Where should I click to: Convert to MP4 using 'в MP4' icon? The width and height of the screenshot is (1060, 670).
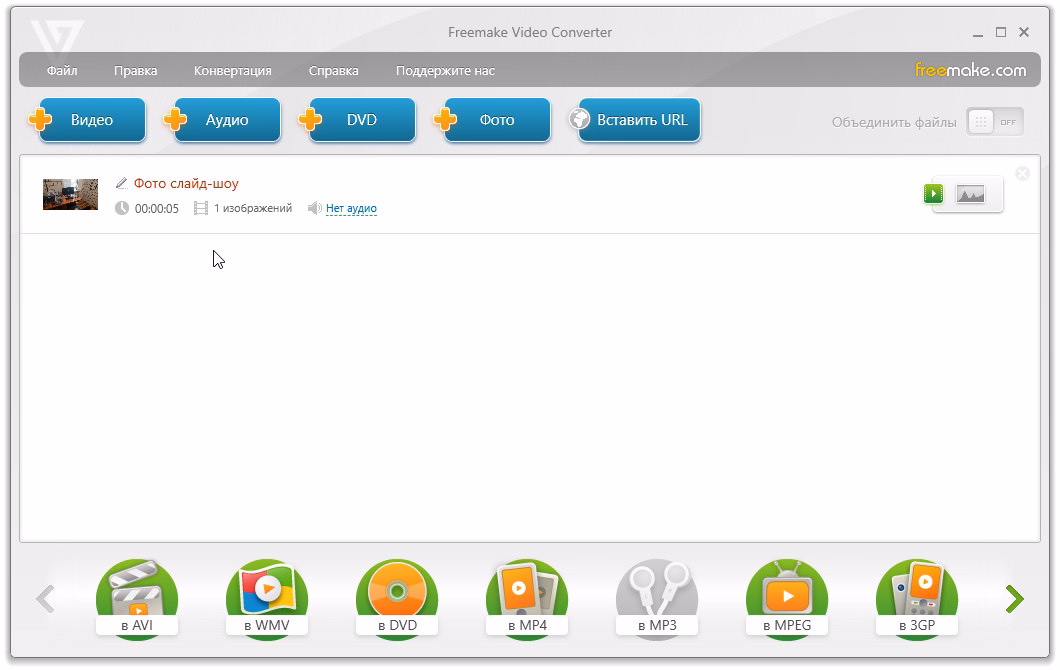coord(526,599)
